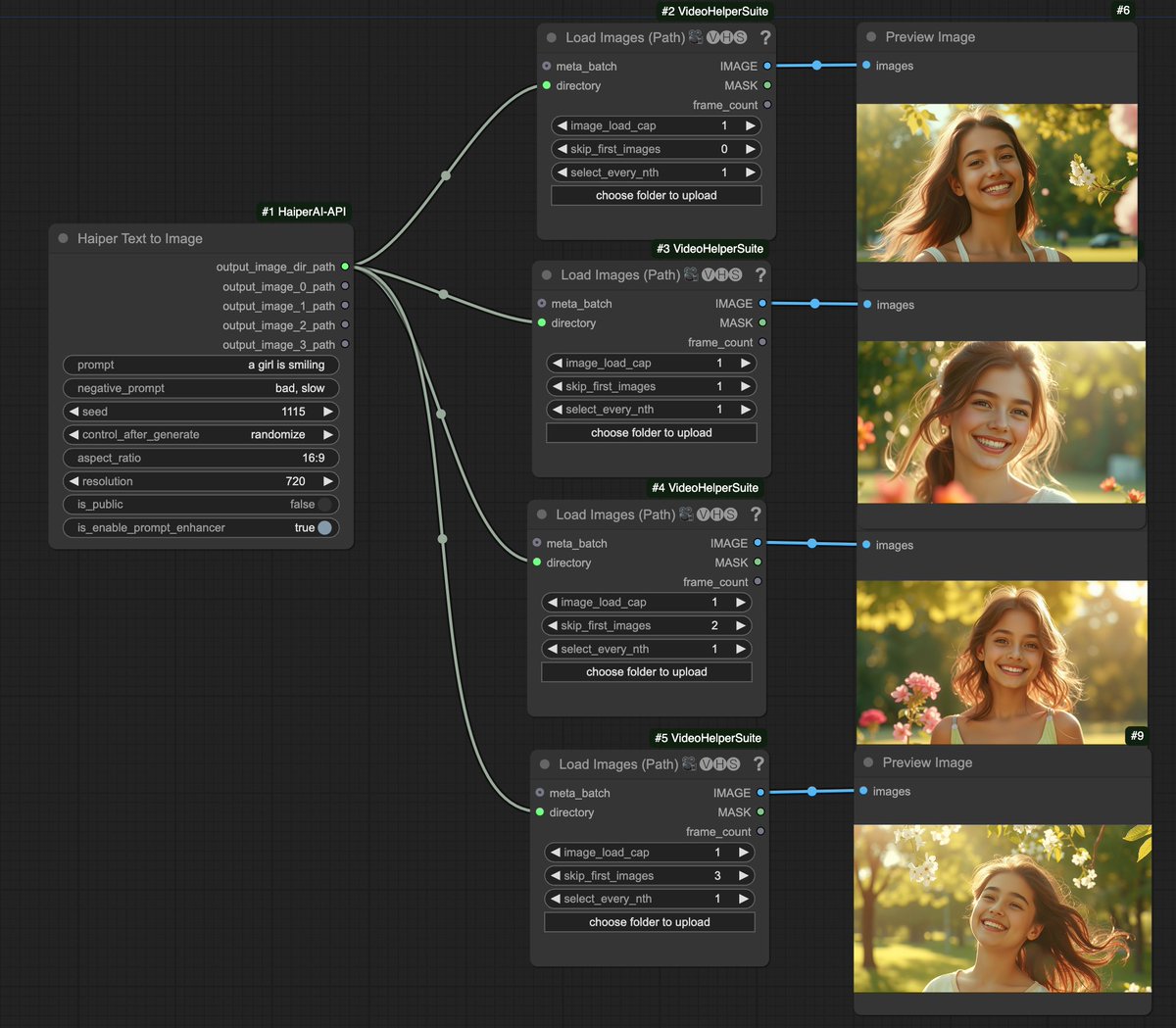The image size is (1176, 1028).
Task: Click link midpoint between node #5 and Preview #9
Action: click(811, 791)
